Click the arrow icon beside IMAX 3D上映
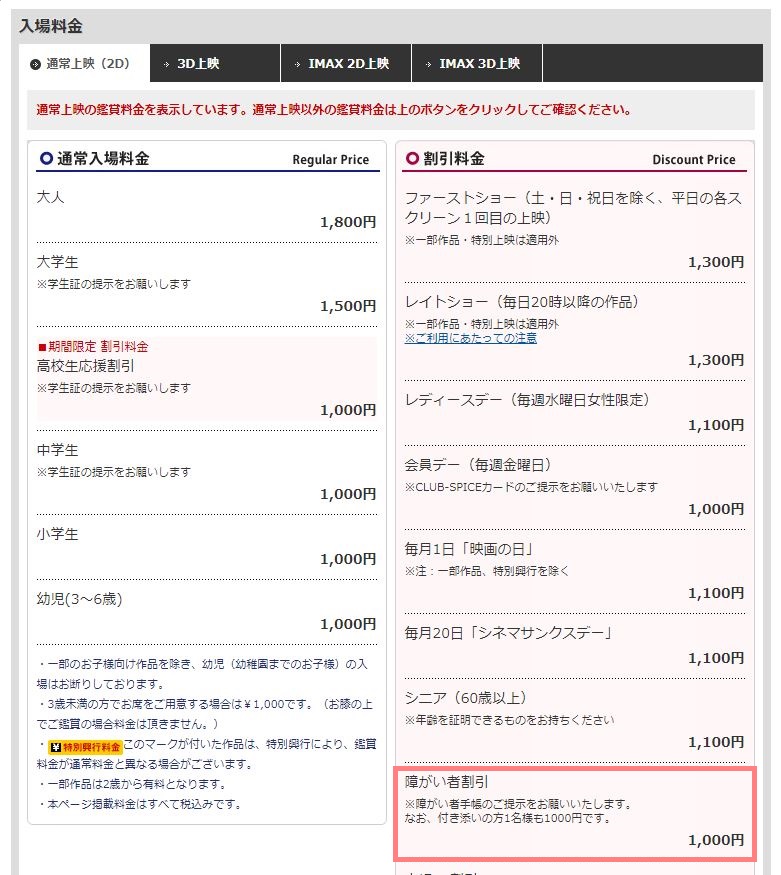 [428, 64]
